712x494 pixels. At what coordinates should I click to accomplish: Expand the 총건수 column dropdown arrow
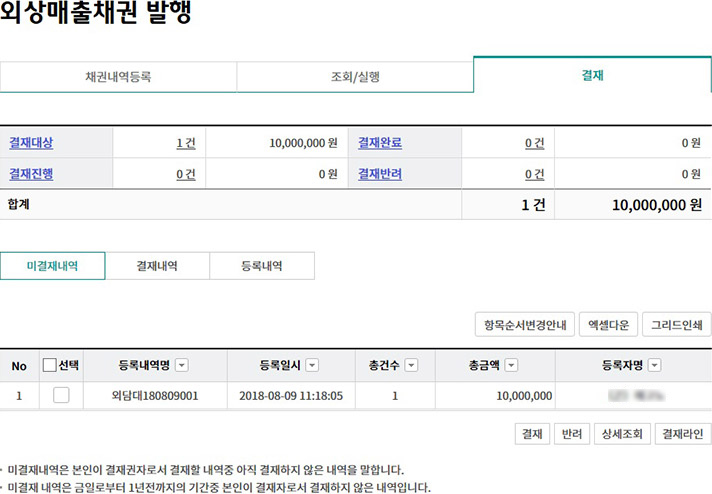click(x=411, y=366)
